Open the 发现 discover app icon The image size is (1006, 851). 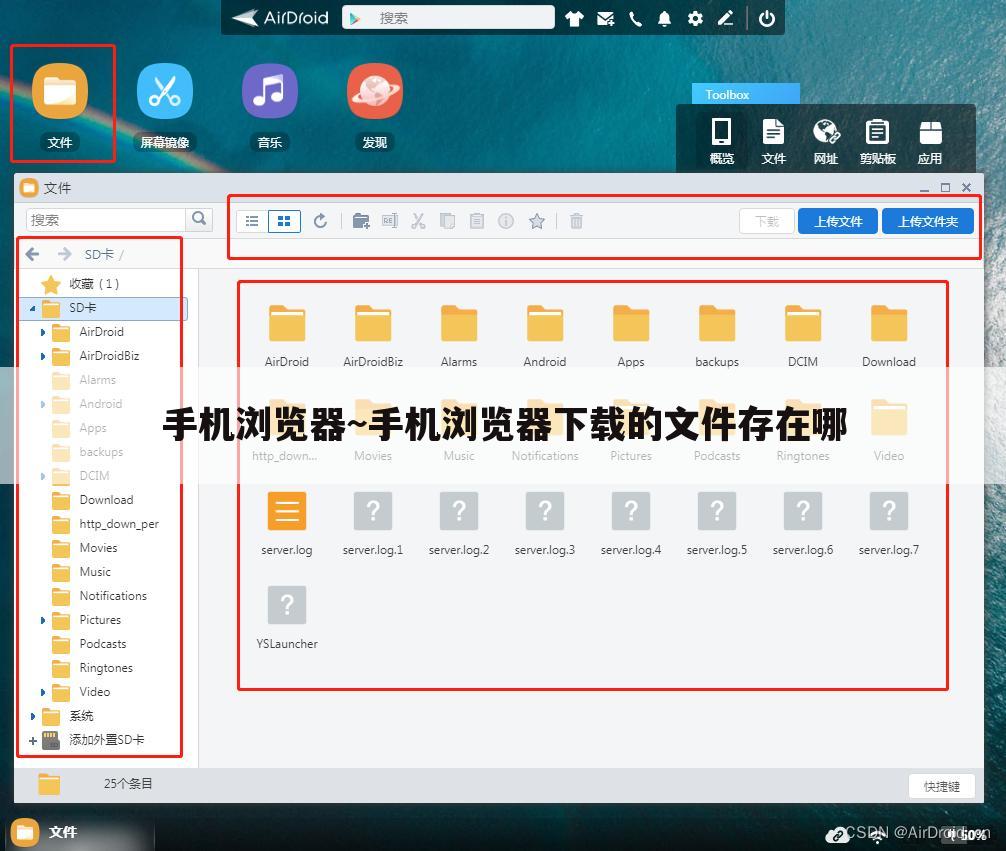(375, 91)
